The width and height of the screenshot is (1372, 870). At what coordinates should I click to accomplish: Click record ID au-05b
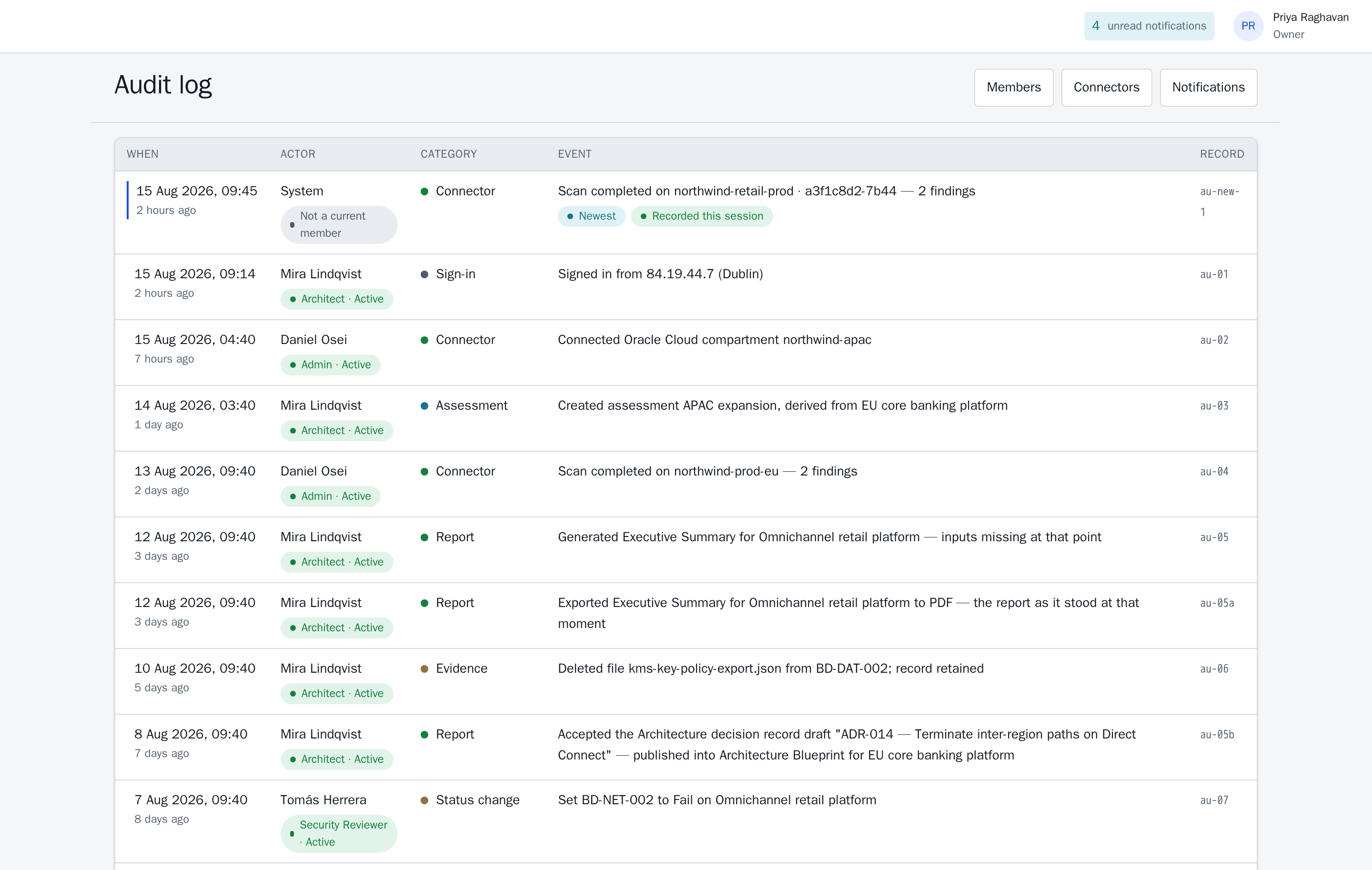[1217, 734]
